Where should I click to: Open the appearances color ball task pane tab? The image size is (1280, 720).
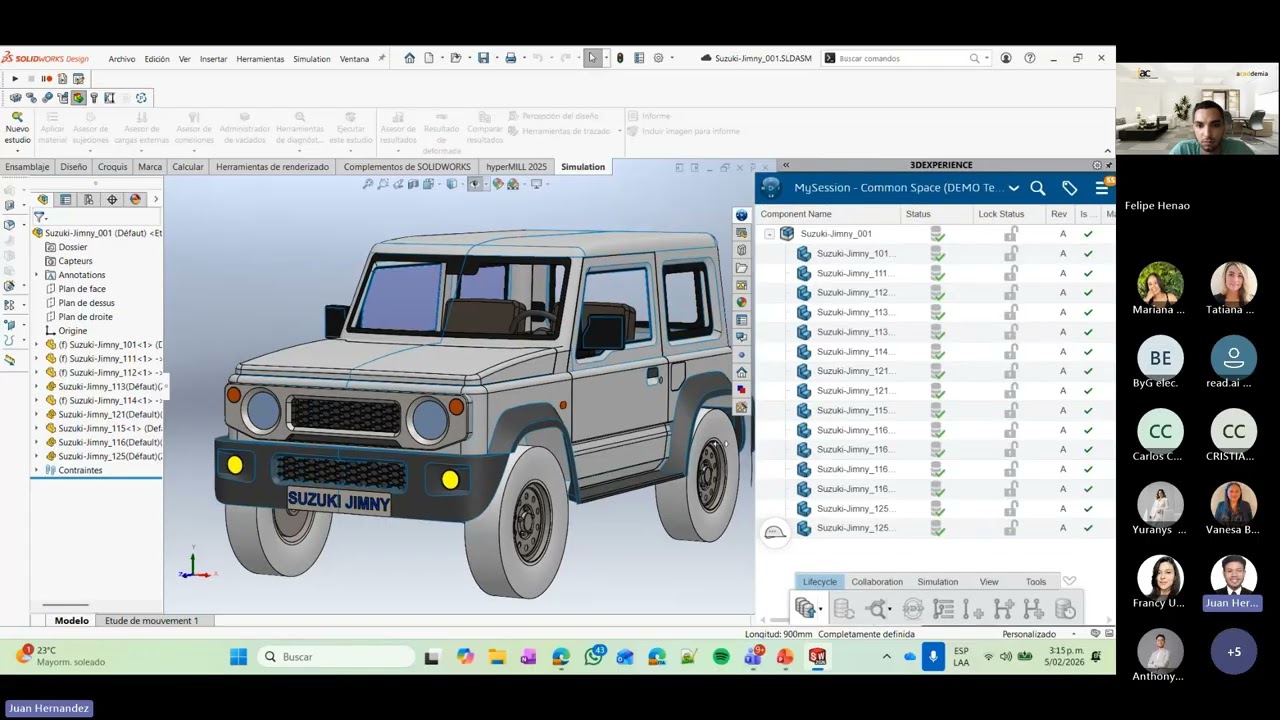(741, 302)
